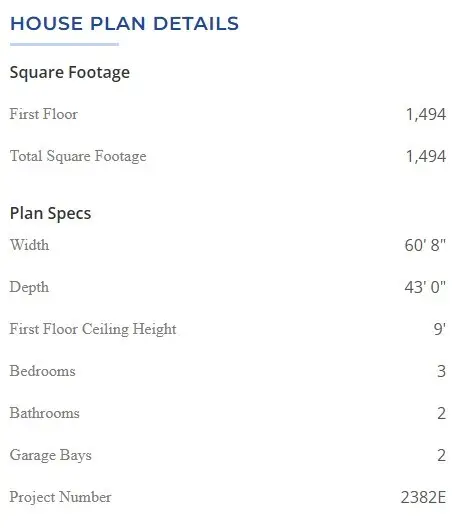Select the bedrooms count 3

coord(442,371)
